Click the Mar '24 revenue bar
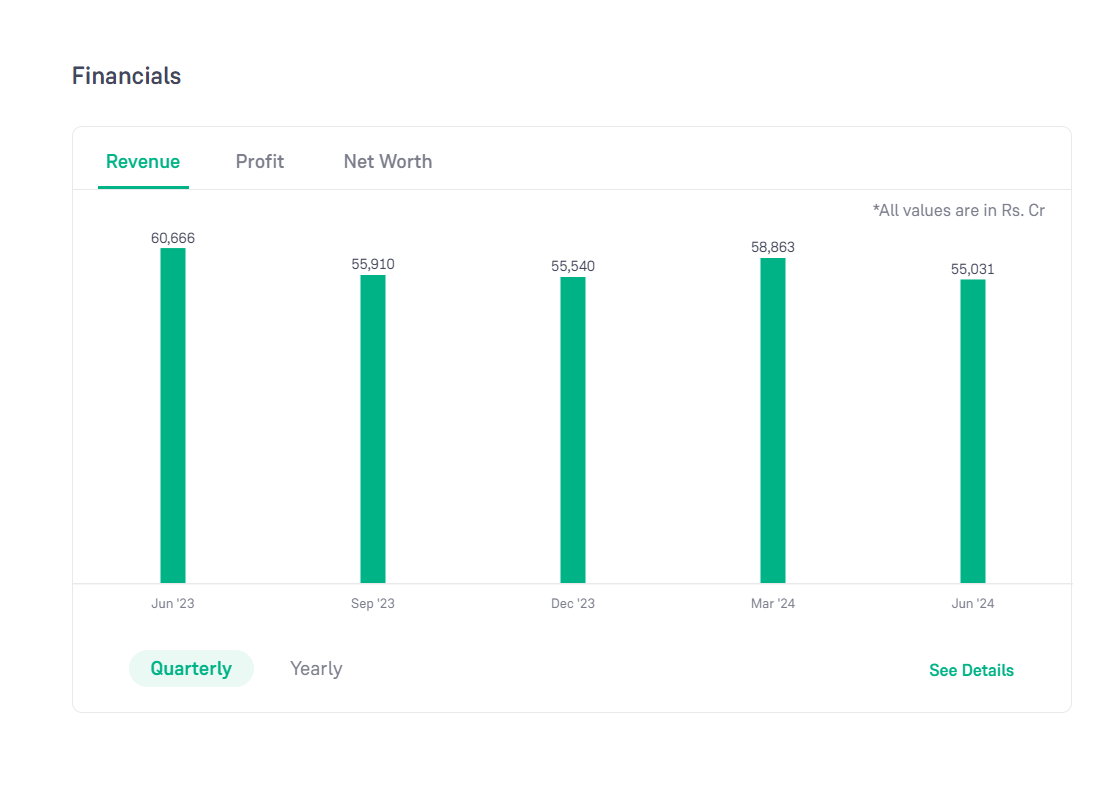1095x787 pixels. click(x=773, y=420)
